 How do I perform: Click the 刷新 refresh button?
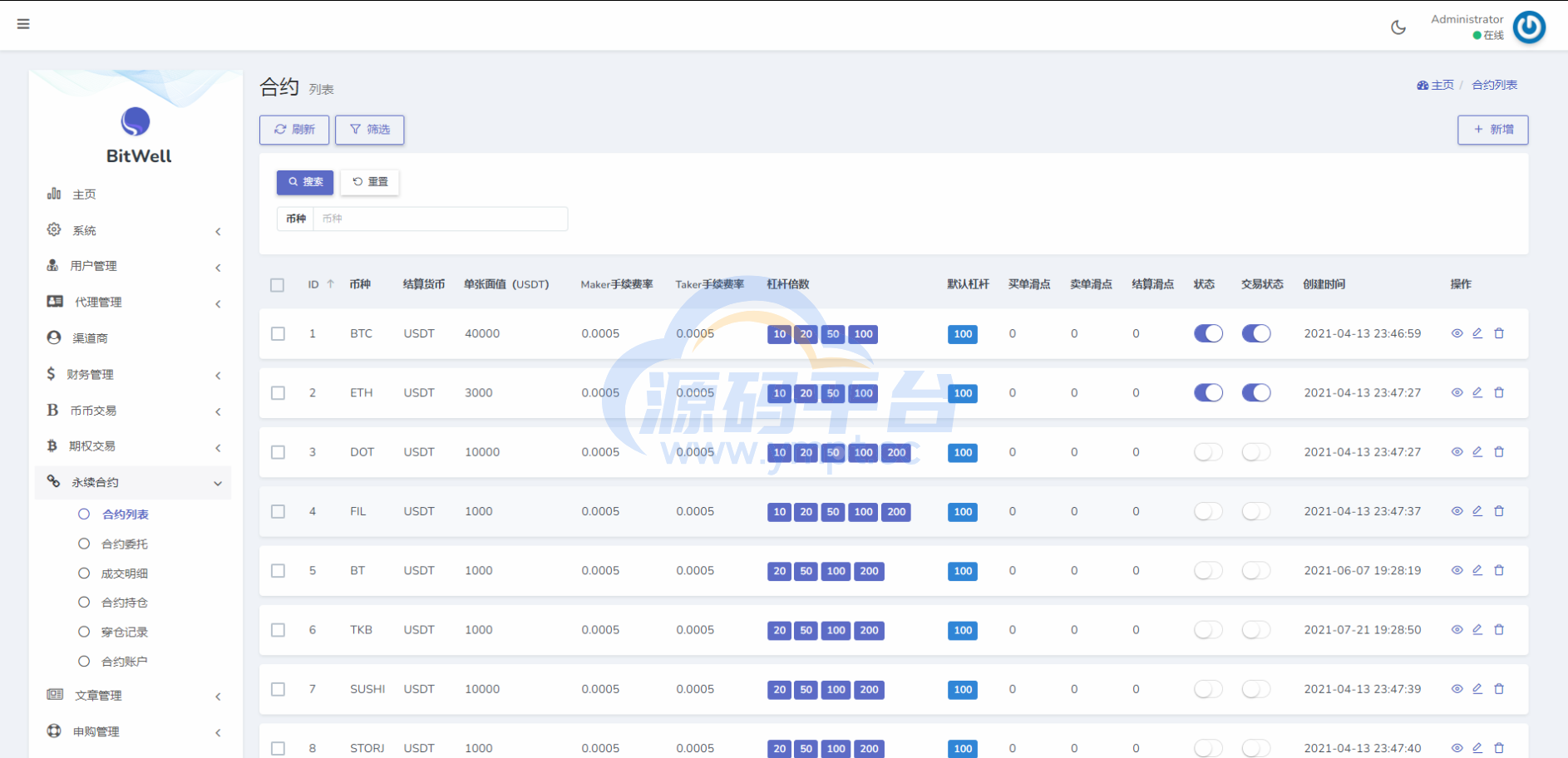[x=294, y=130]
